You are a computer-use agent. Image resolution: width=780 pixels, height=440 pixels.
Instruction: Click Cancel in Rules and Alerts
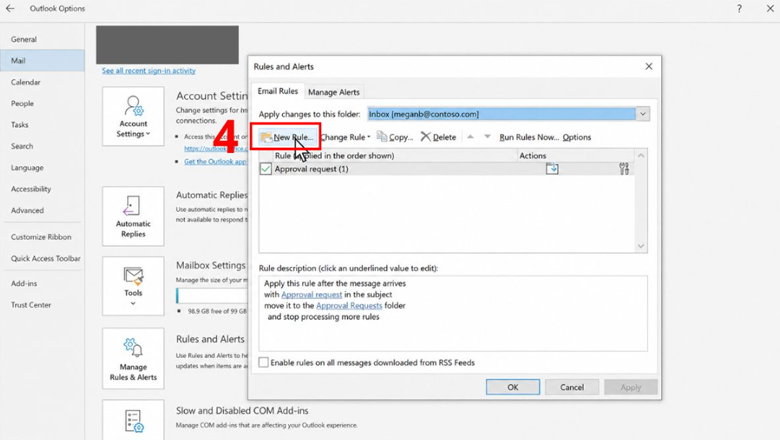[572, 387]
